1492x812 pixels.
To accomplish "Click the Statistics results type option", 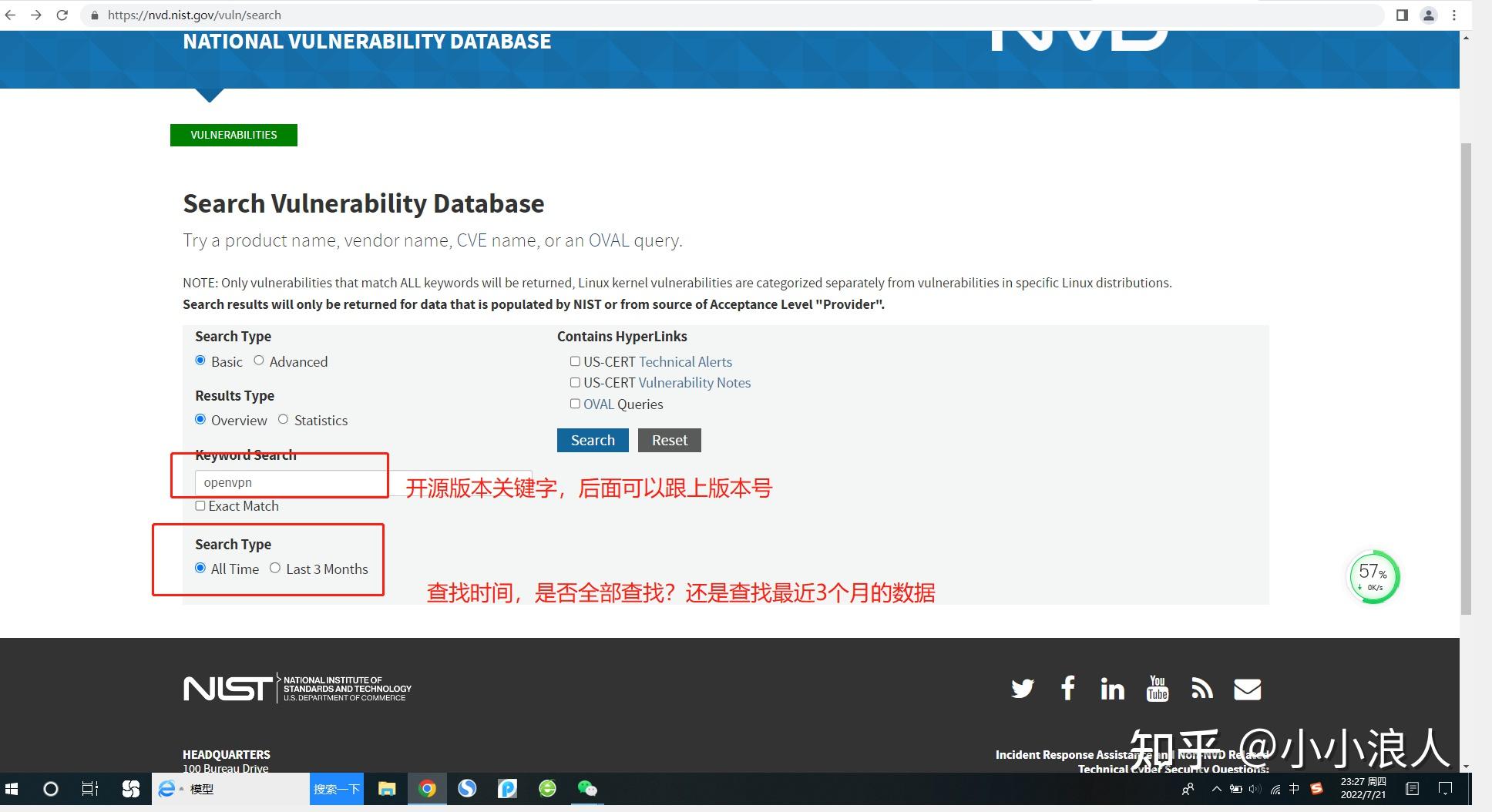I will coord(283,419).
